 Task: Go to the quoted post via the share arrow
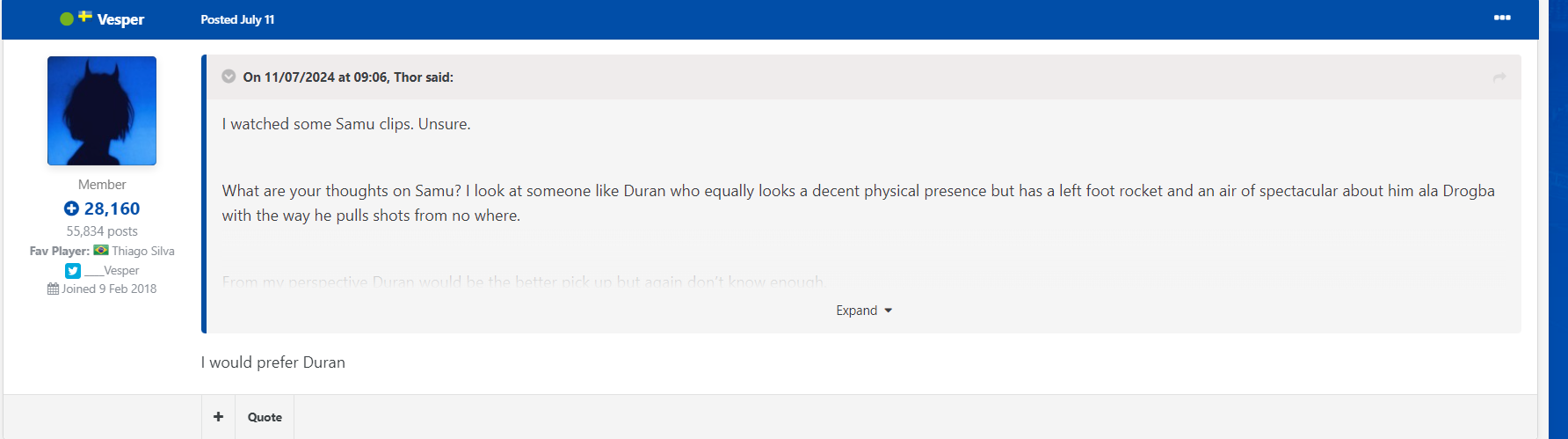pos(1499,77)
